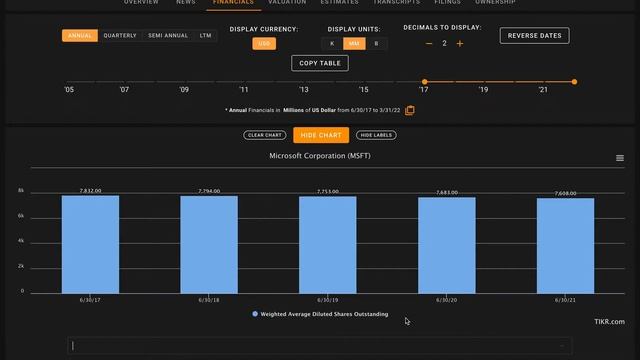Decrease decimals with the minus icon
This screenshot has width=640, height=360.
tap(429, 44)
